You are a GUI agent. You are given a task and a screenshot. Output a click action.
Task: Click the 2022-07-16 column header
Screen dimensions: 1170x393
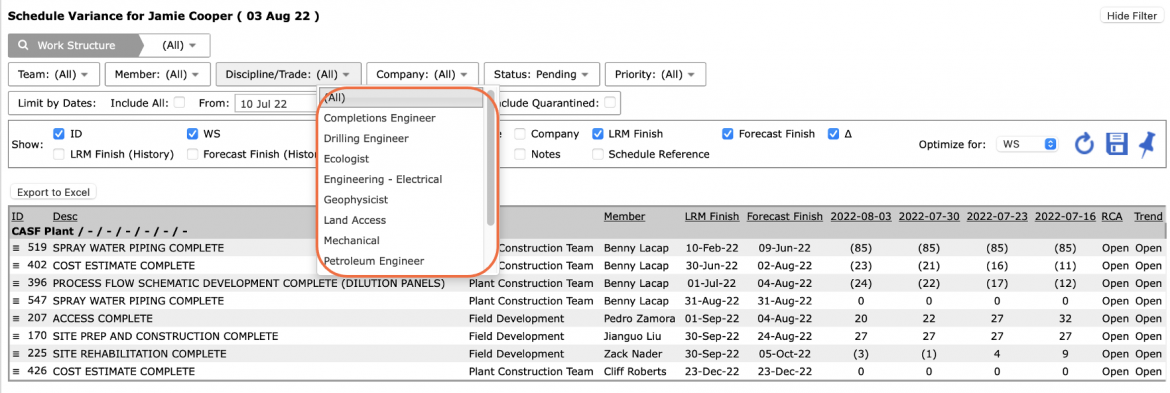pos(1066,216)
